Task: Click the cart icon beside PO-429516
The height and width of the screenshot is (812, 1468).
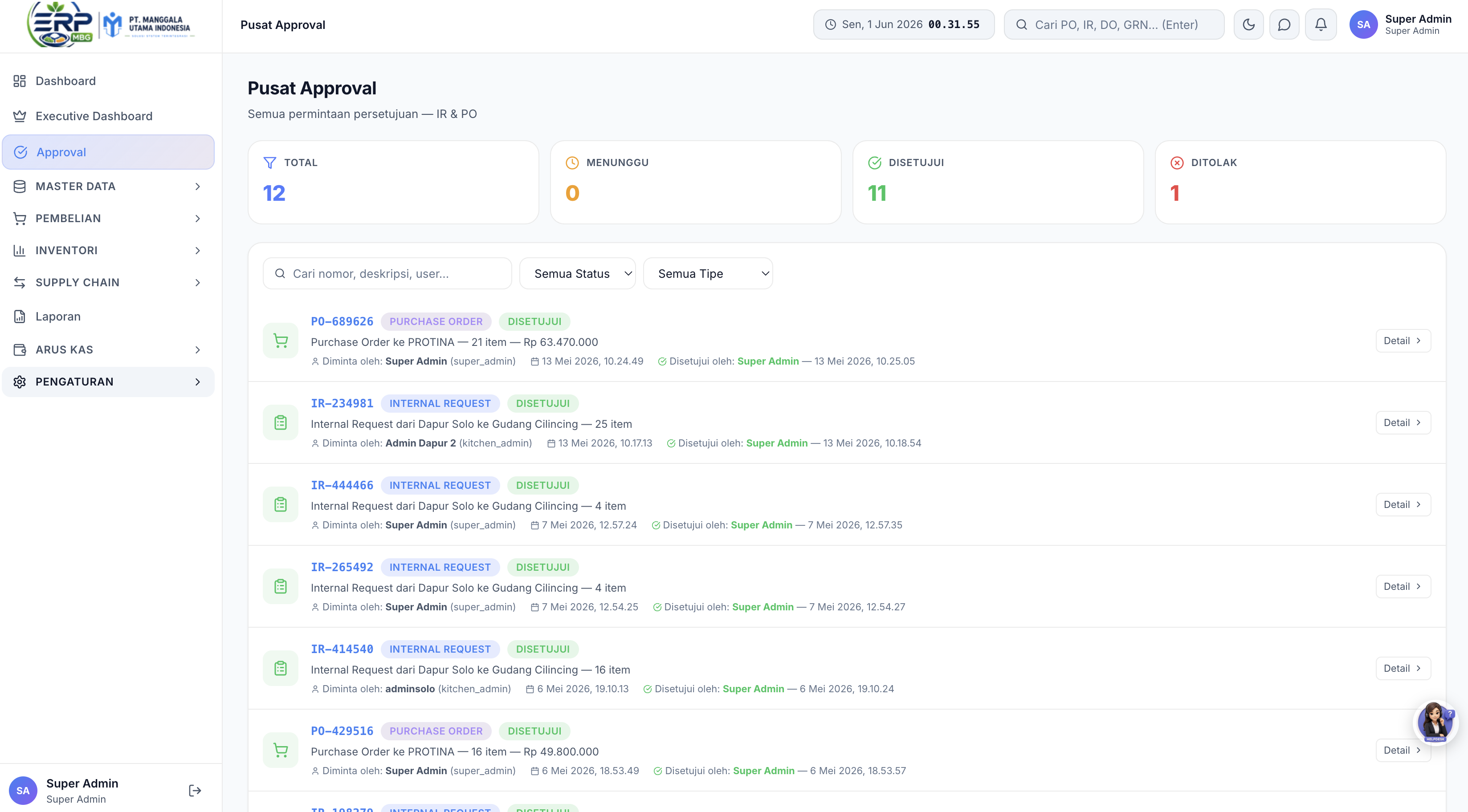Action: [281, 751]
